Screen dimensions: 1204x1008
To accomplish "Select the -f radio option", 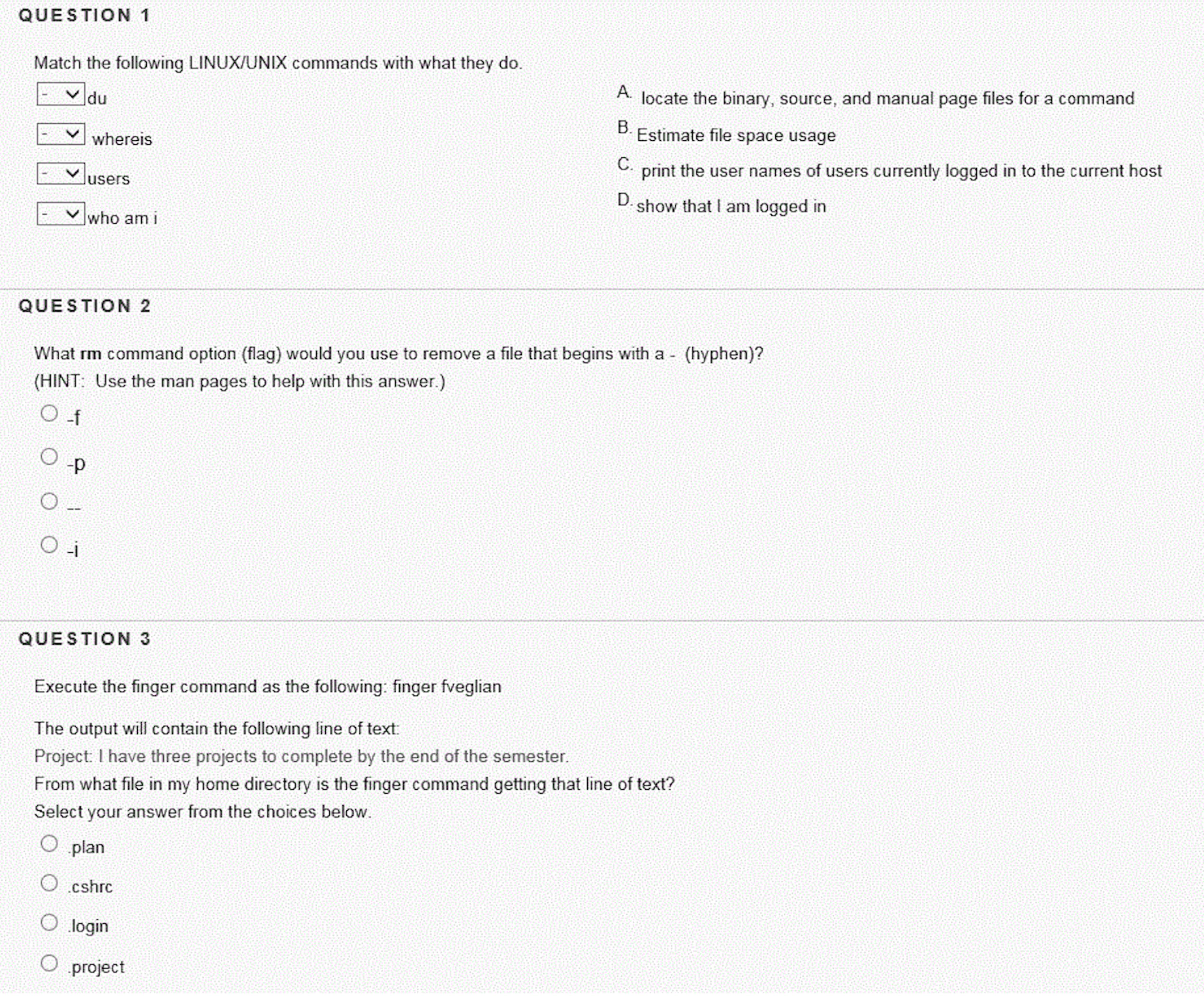I will (x=49, y=413).
